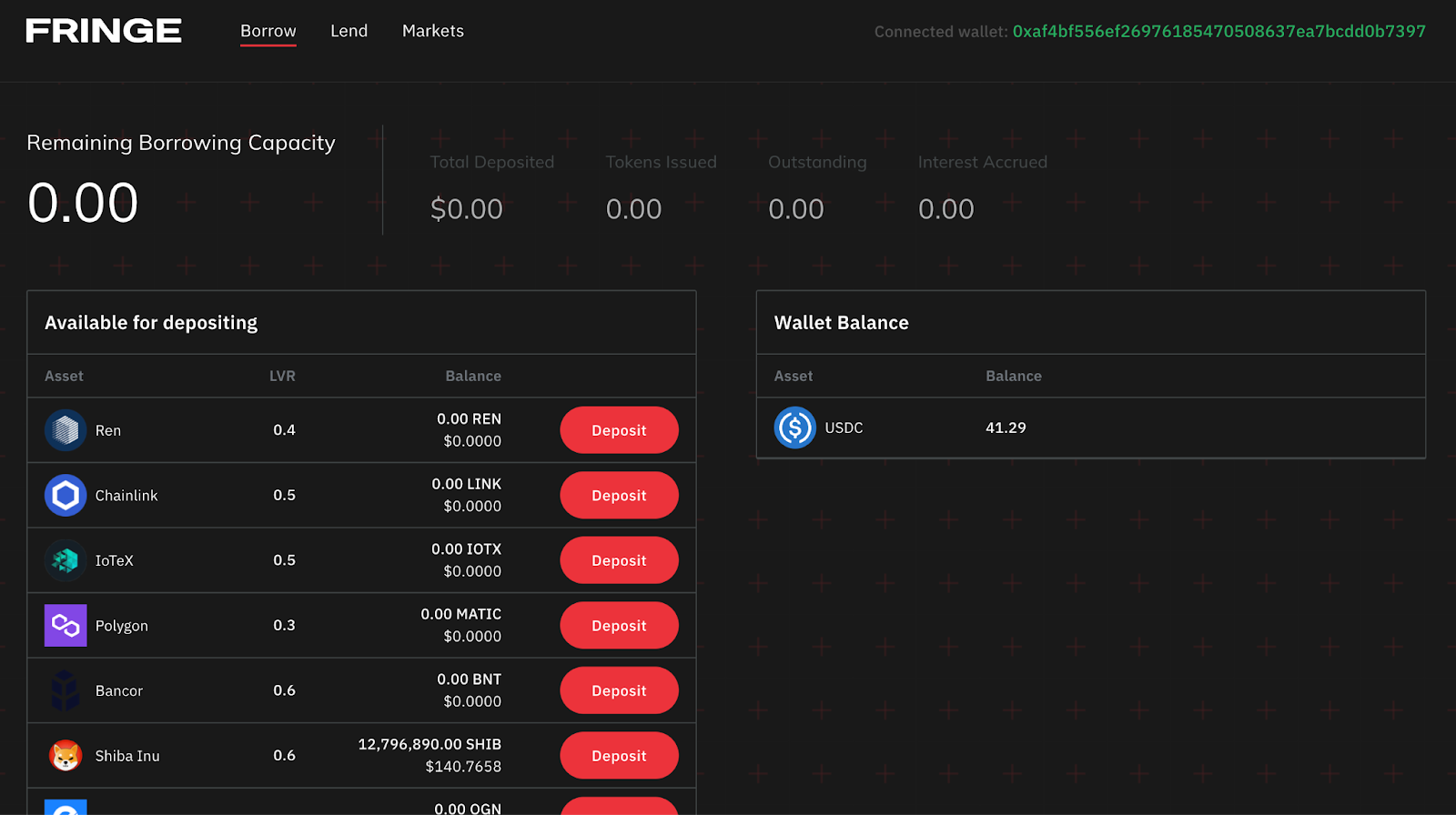
Task: Click the FRINGE logo
Action: click(104, 31)
